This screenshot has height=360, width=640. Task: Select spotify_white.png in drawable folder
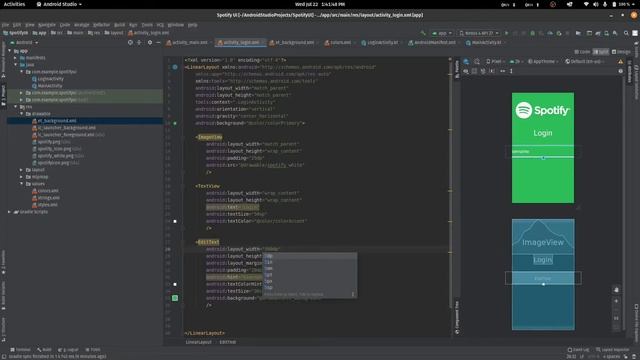(x=55, y=156)
